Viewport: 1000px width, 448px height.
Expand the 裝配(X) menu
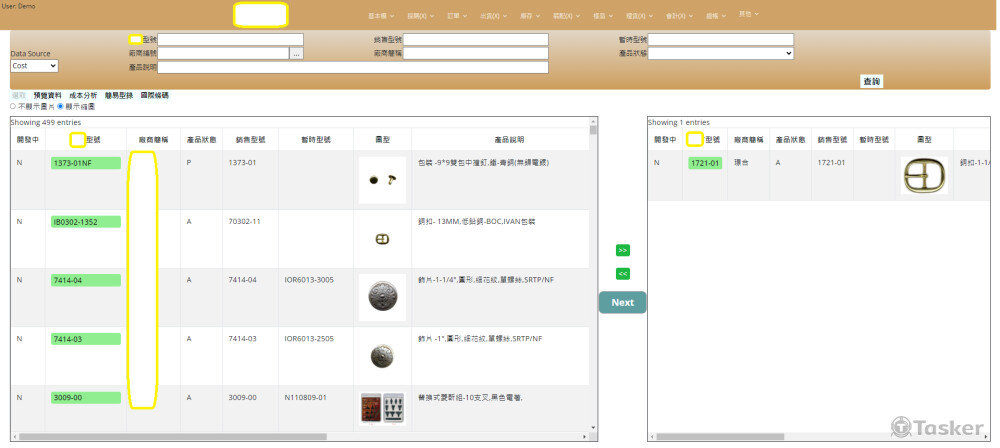click(566, 16)
